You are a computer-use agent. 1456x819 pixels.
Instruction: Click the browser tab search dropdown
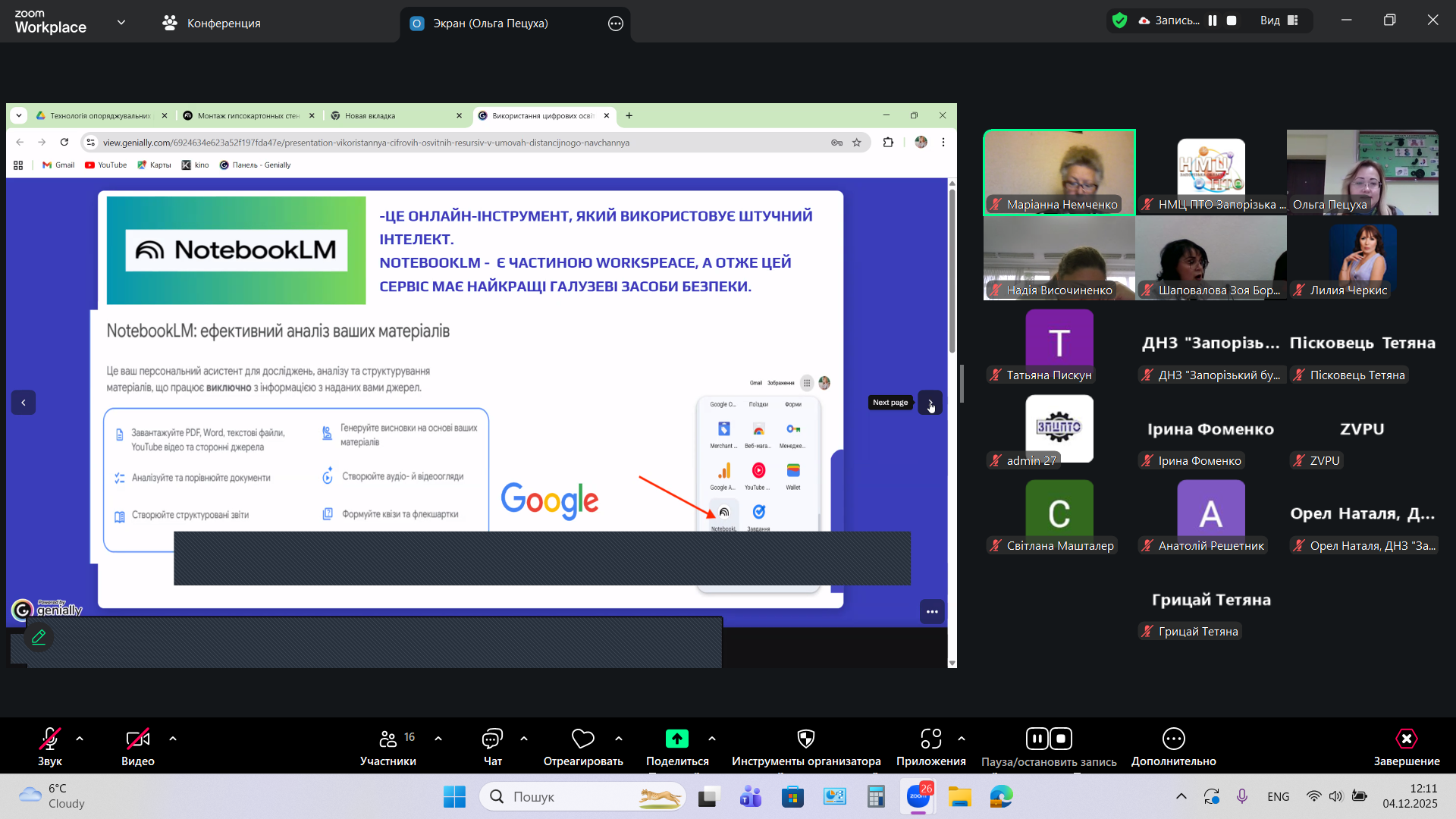(x=19, y=116)
